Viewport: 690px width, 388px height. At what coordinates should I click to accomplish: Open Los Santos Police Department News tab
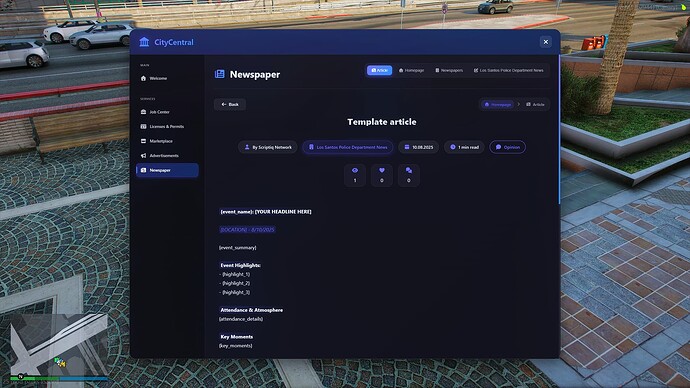(x=508, y=70)
